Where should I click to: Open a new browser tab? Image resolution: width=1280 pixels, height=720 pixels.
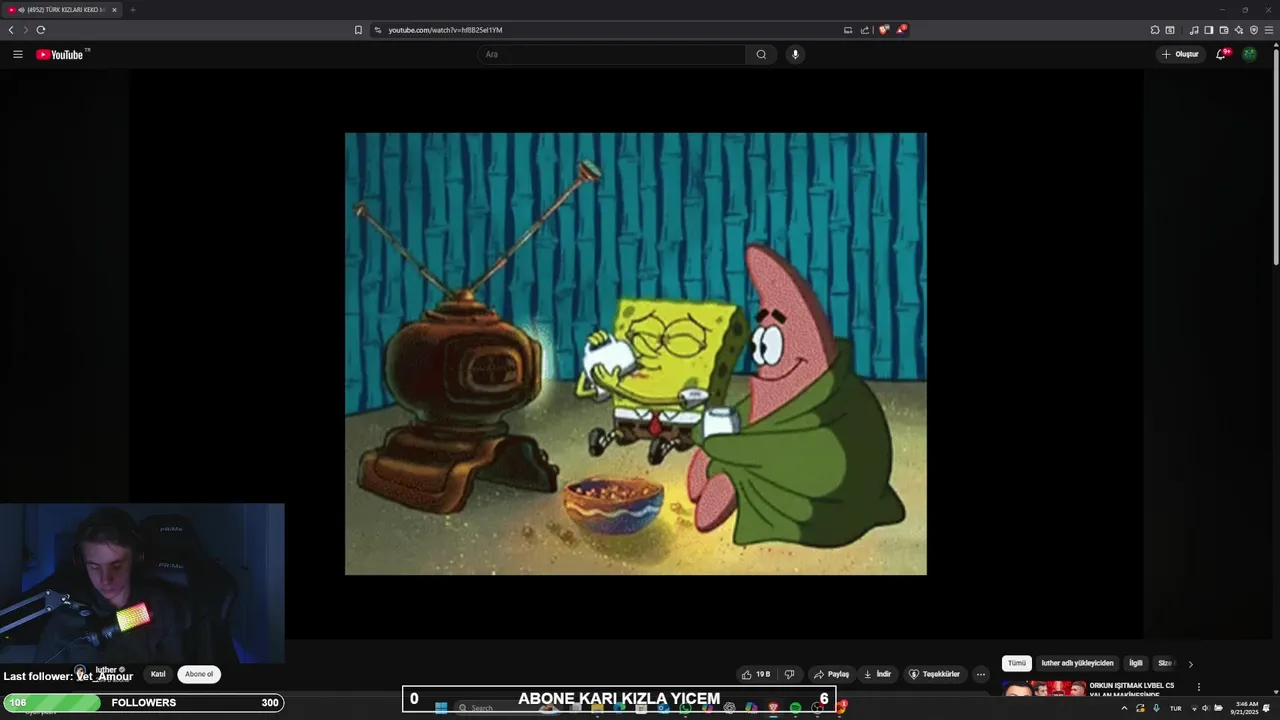(x=132, y=10)
